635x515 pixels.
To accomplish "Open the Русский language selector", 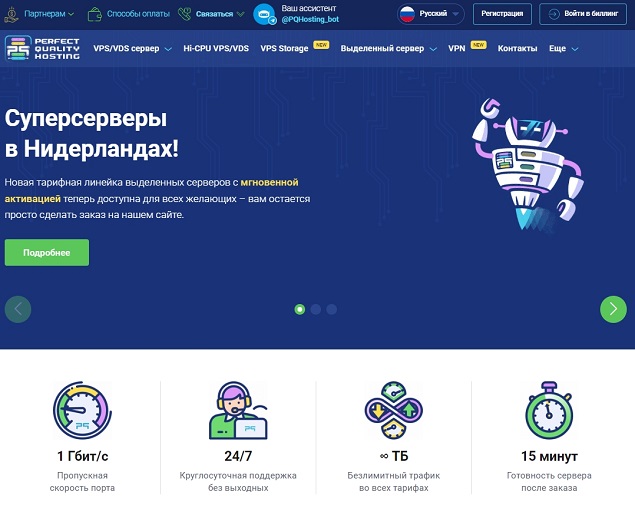I will point(431,14).
